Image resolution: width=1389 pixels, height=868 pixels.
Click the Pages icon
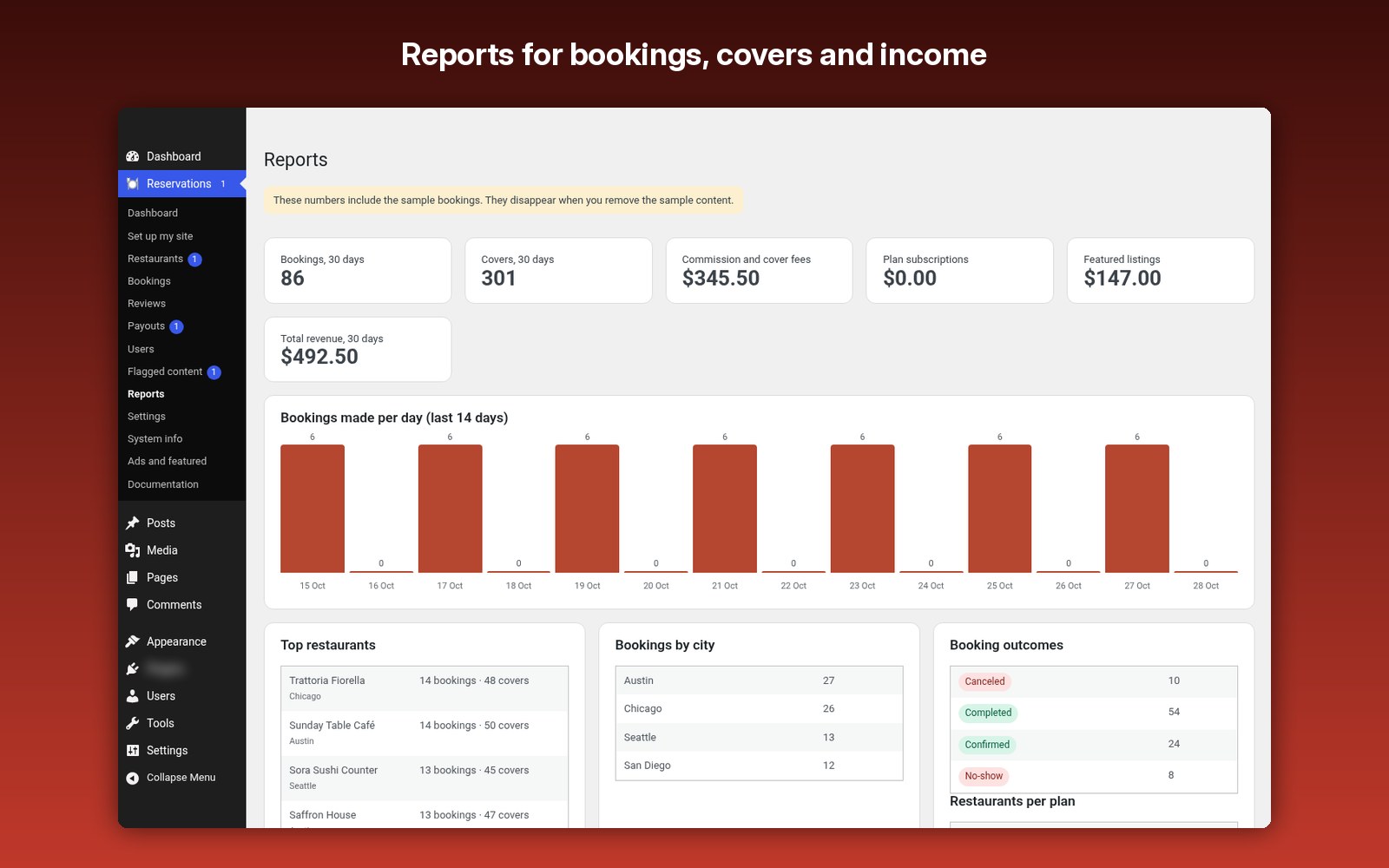tap(133, 578)
